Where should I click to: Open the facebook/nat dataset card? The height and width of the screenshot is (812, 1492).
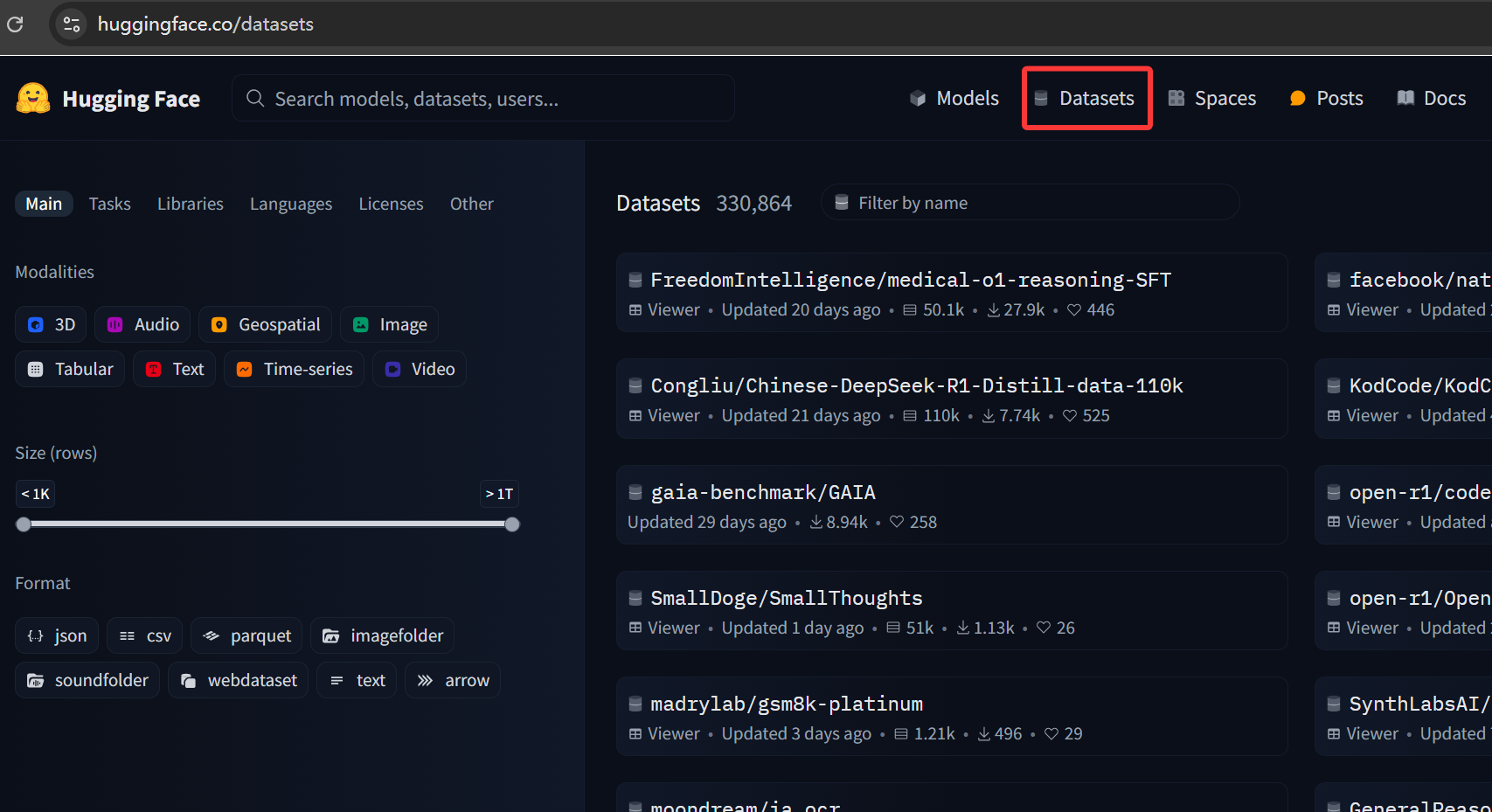tap(1403, 293)
